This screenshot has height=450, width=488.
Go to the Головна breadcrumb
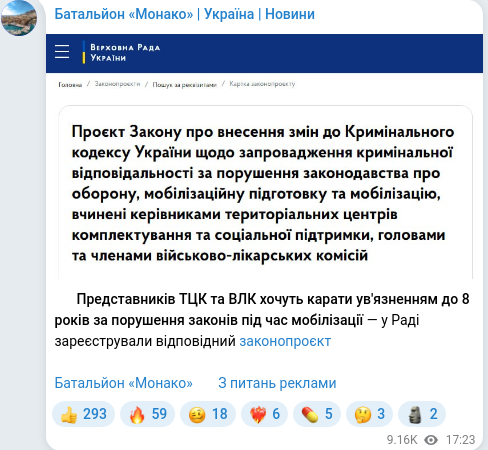pos(70,85)
